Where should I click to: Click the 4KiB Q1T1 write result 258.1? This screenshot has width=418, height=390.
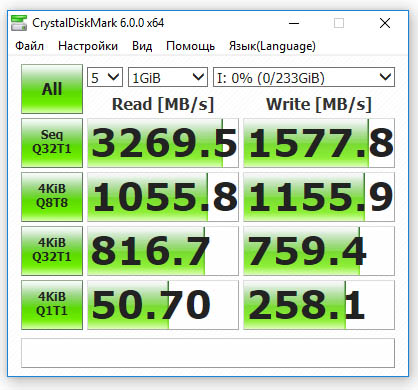click(x=319, y=305)
